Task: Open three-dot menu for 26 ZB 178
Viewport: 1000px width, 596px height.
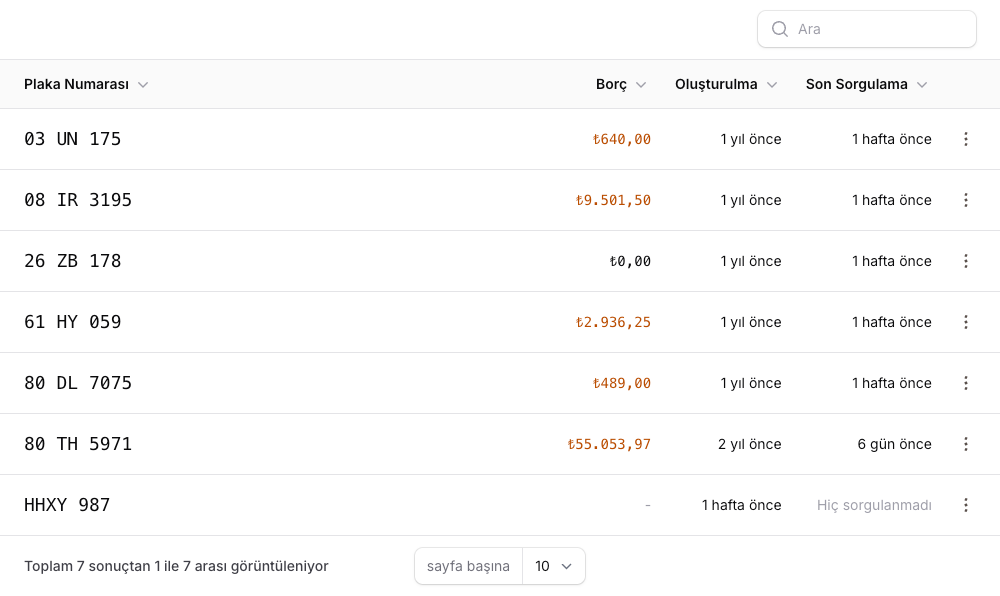Action: pyautogui.click(x=965, y=261)
